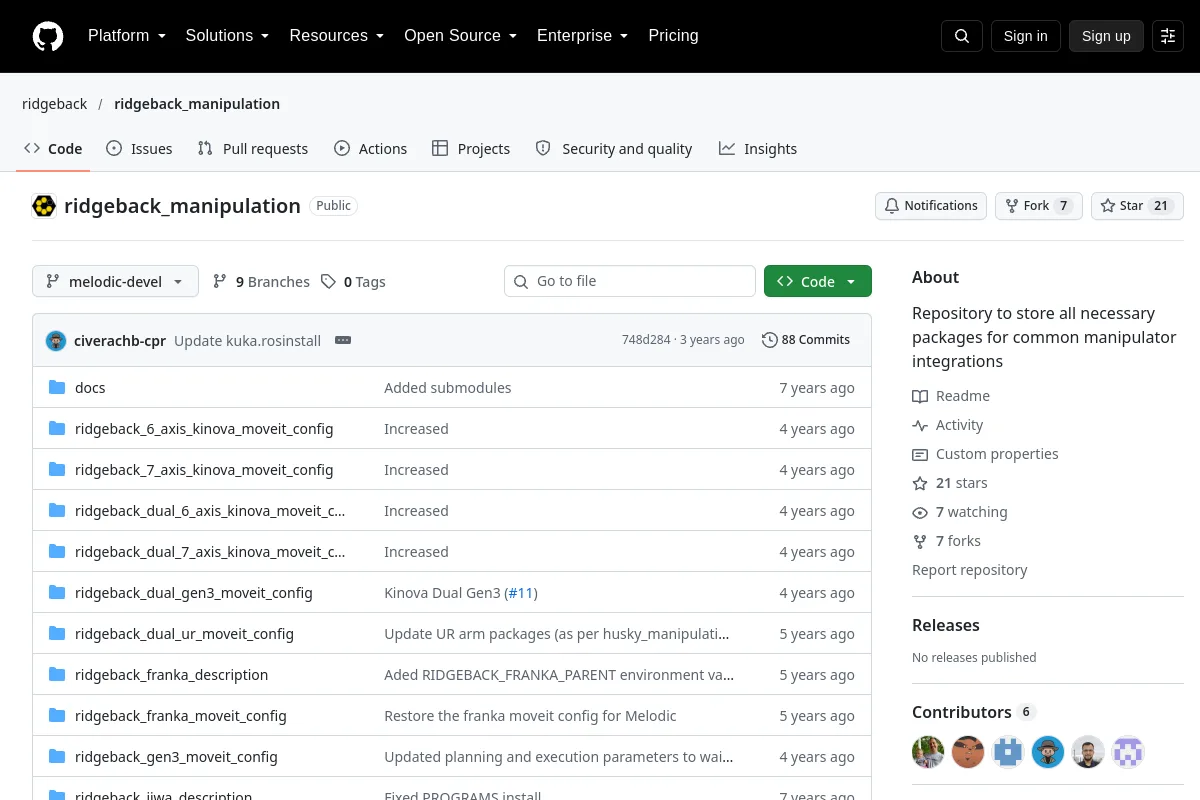Open Readme link in About
1200x800 pixels.
(x=951, y=396)
